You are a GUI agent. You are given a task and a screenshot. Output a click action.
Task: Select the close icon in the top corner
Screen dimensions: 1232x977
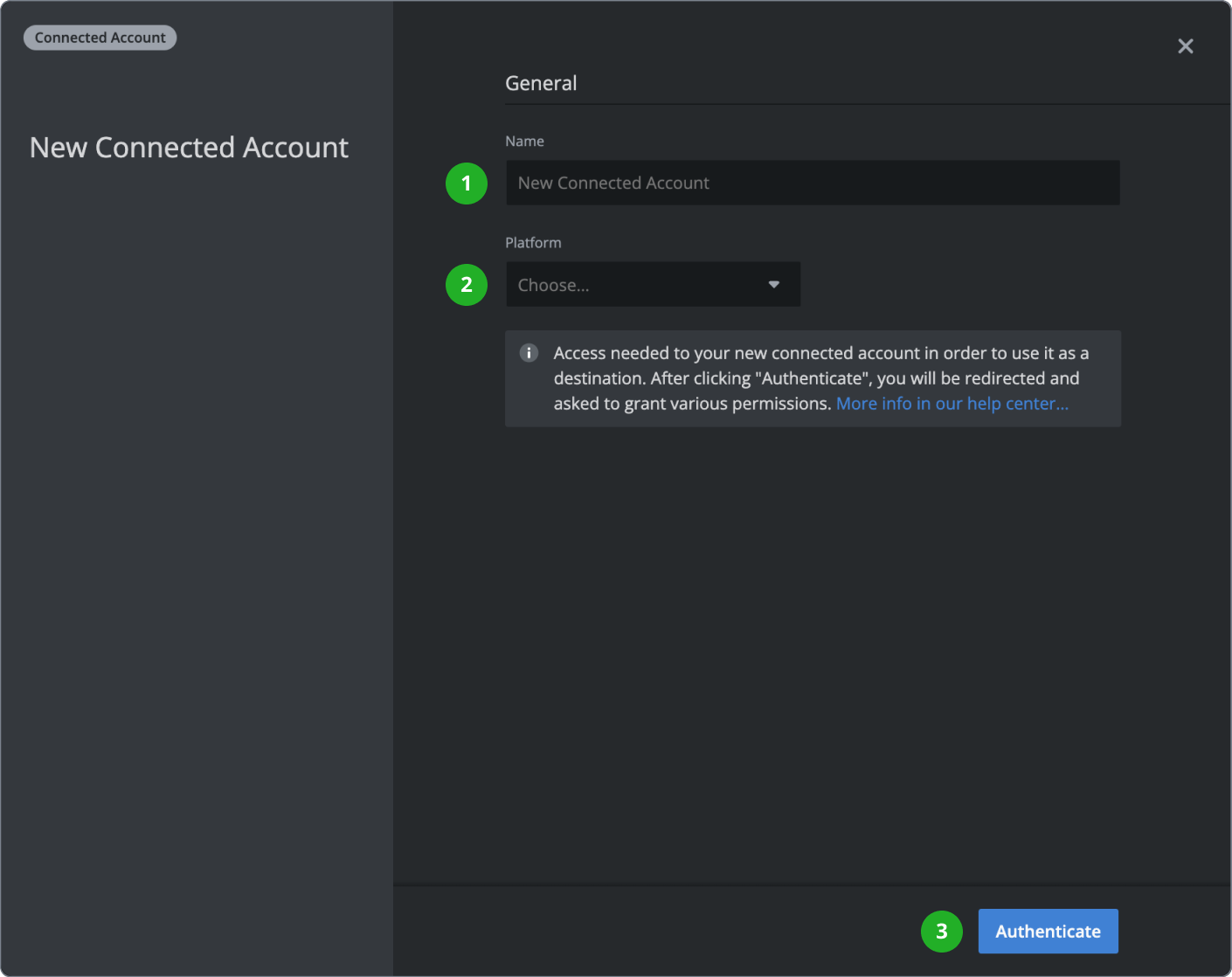coord(1186,45)
